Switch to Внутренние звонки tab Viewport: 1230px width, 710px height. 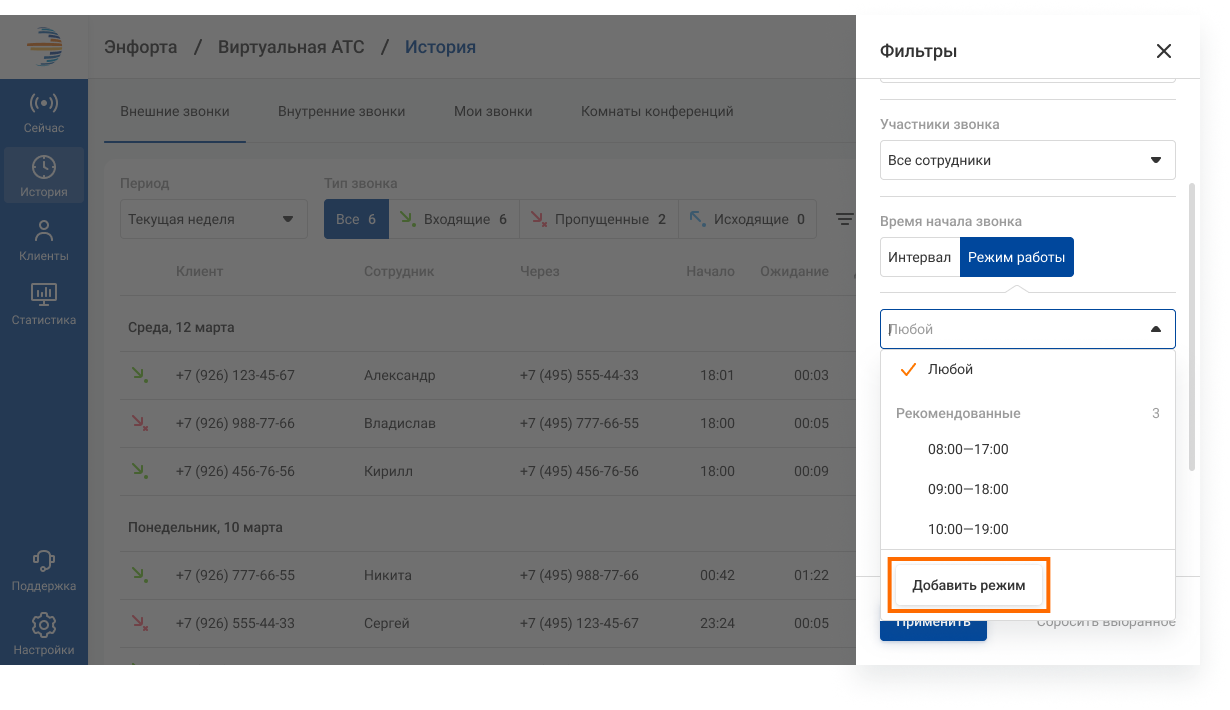(x=341, y=111)
